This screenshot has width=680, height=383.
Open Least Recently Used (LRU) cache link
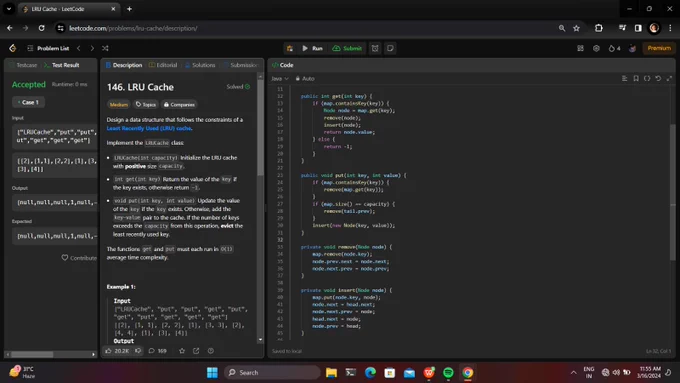(x=149, y=128)
